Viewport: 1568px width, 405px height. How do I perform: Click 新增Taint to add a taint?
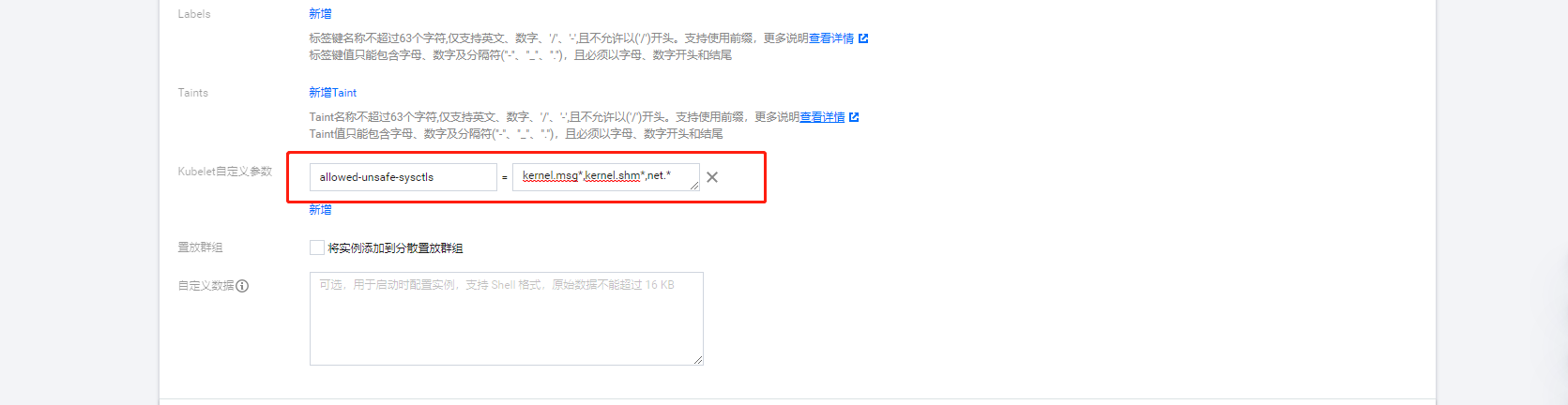(x=333, y=93)
